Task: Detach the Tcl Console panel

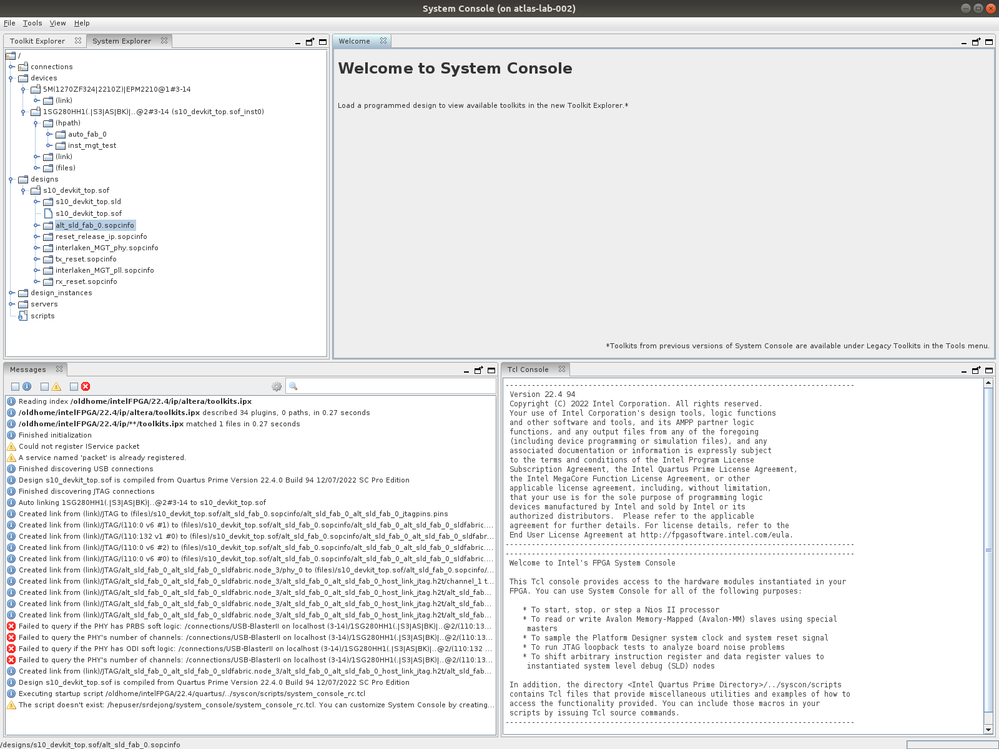Action: click(976, 370)
